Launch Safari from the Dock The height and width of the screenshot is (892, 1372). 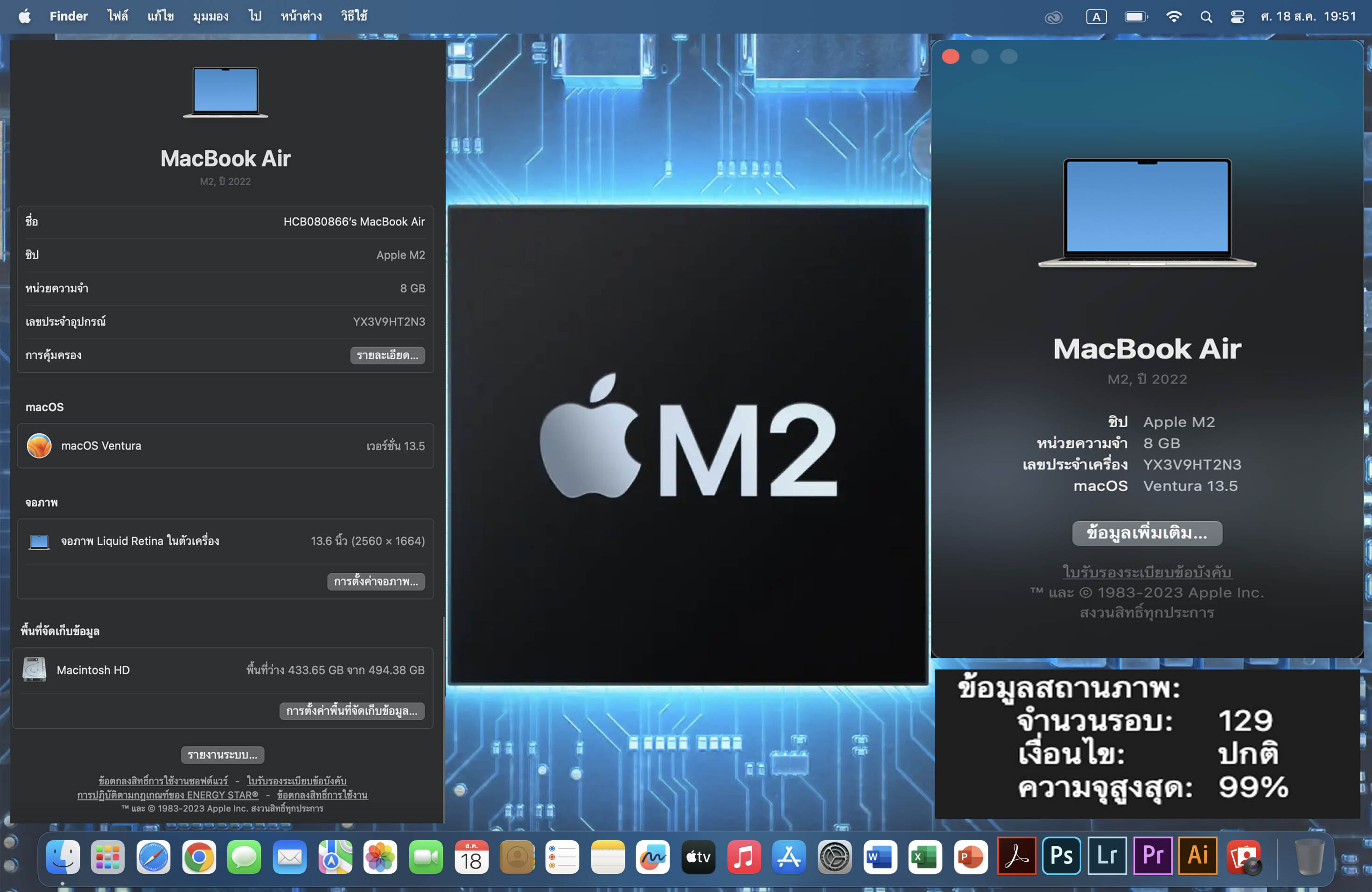[x=154, y=857]
